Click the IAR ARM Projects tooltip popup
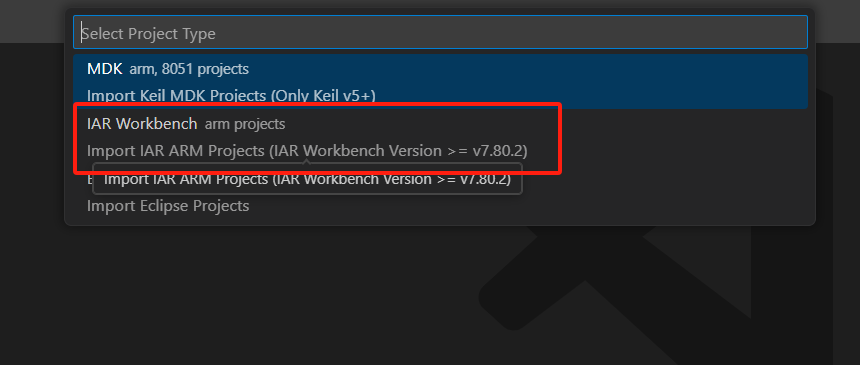 pyautogui.click(x=307, y=179)
